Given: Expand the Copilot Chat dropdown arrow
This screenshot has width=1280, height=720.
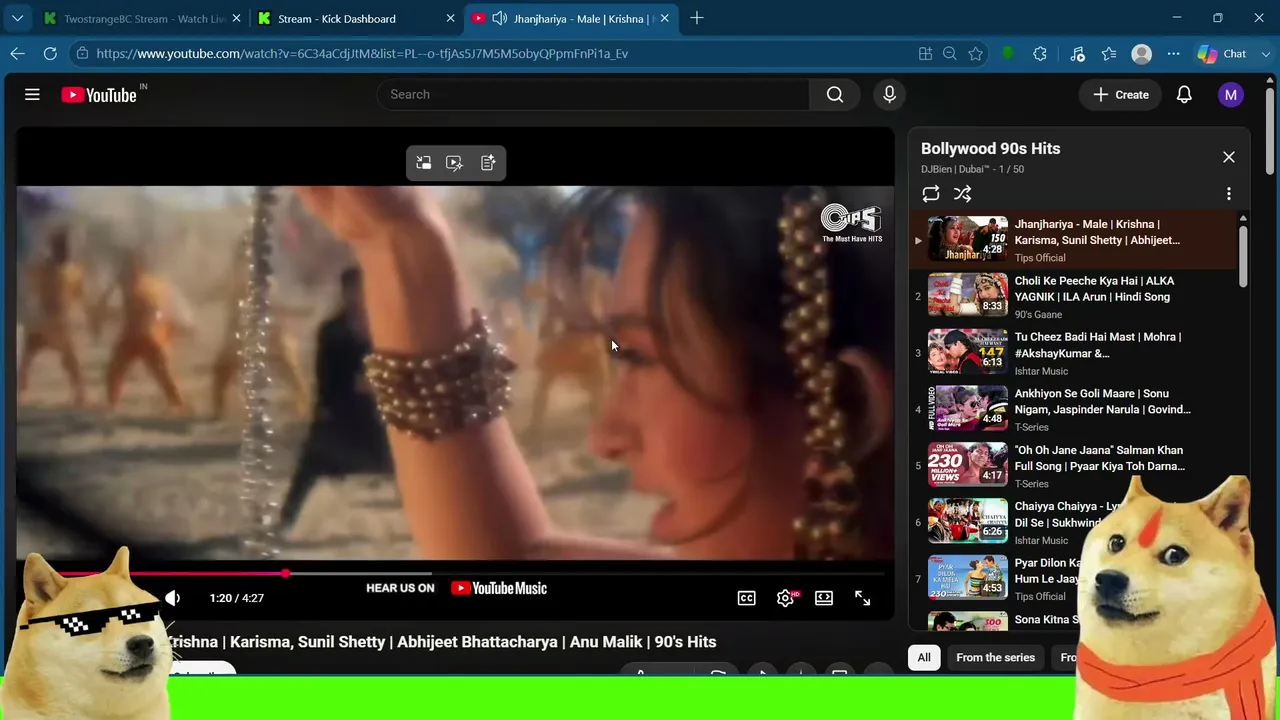Looking at the screenshot, I should pos(1264,54).
